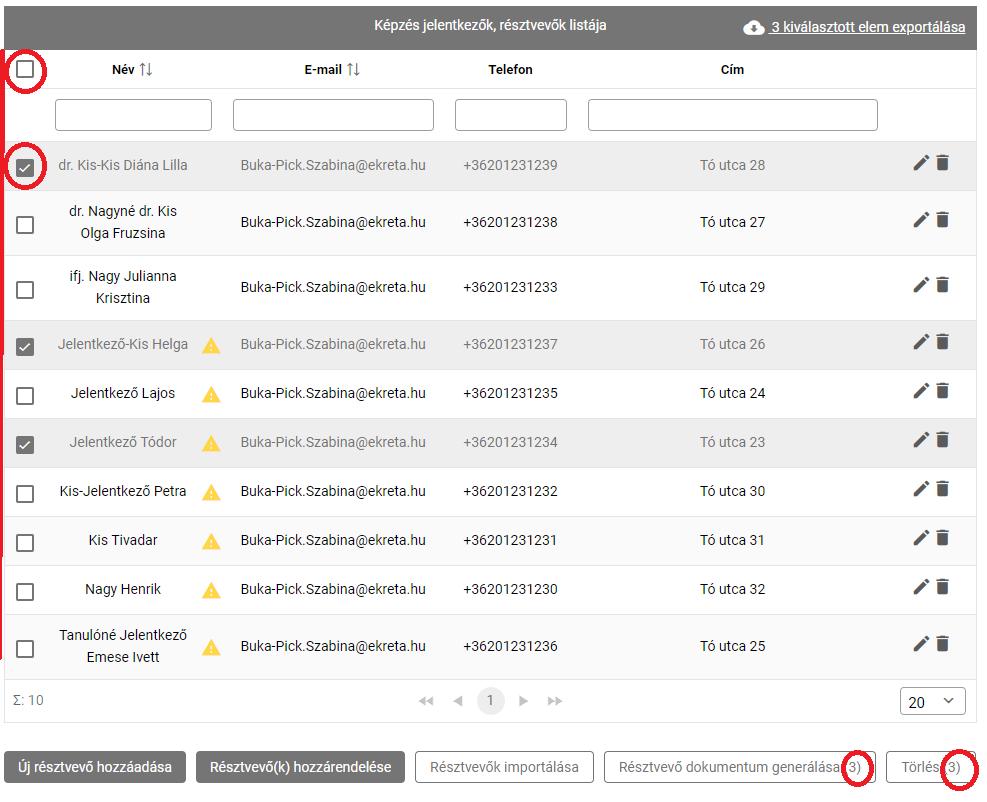
Task: Select page 1 in pagination
Action: [x=490, y=701]
